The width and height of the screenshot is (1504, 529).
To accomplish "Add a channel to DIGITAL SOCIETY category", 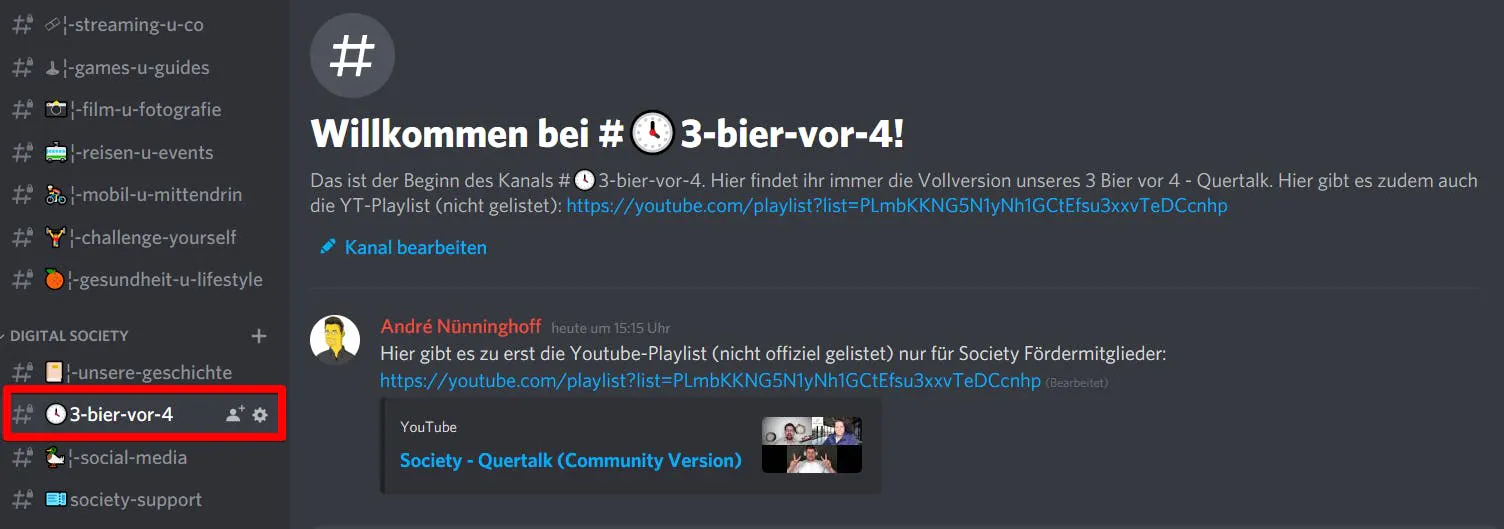I will pos(259,336).
